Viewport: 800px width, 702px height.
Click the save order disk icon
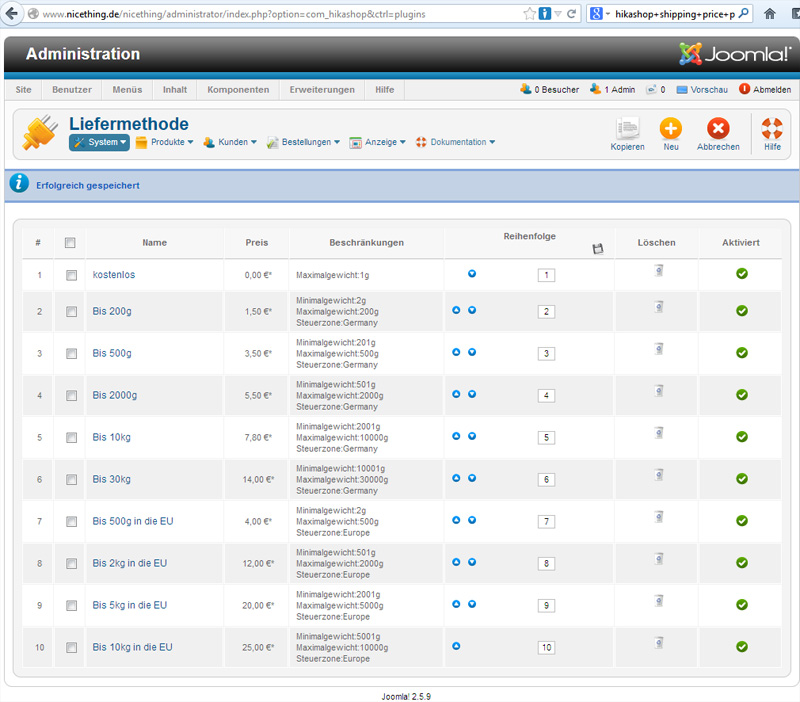click(x=598, y=249)
